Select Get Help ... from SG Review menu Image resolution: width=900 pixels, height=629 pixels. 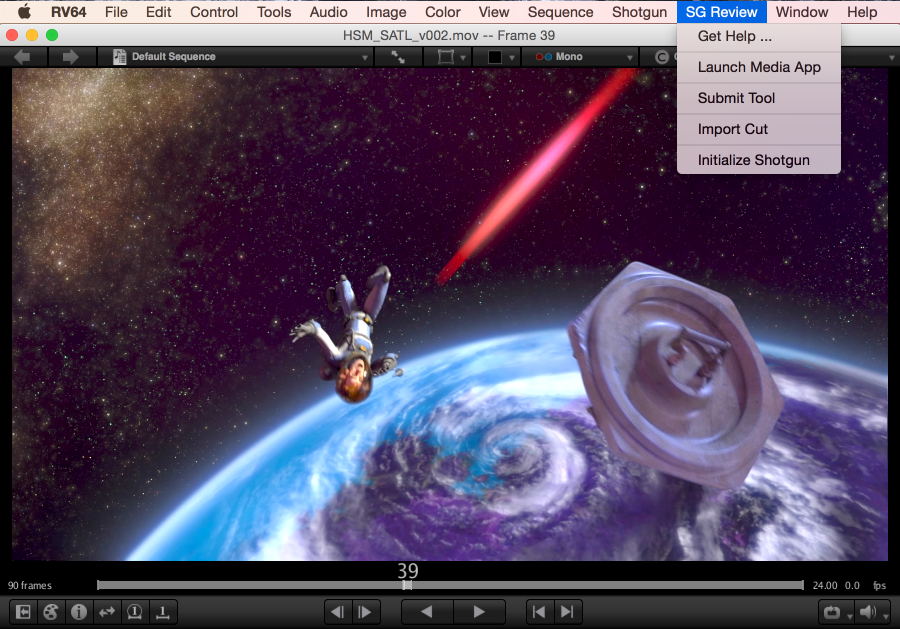(759, 36)
